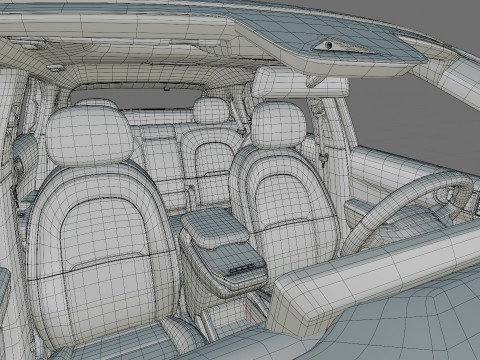Select the center console armrest pad

tap(215, 227)
